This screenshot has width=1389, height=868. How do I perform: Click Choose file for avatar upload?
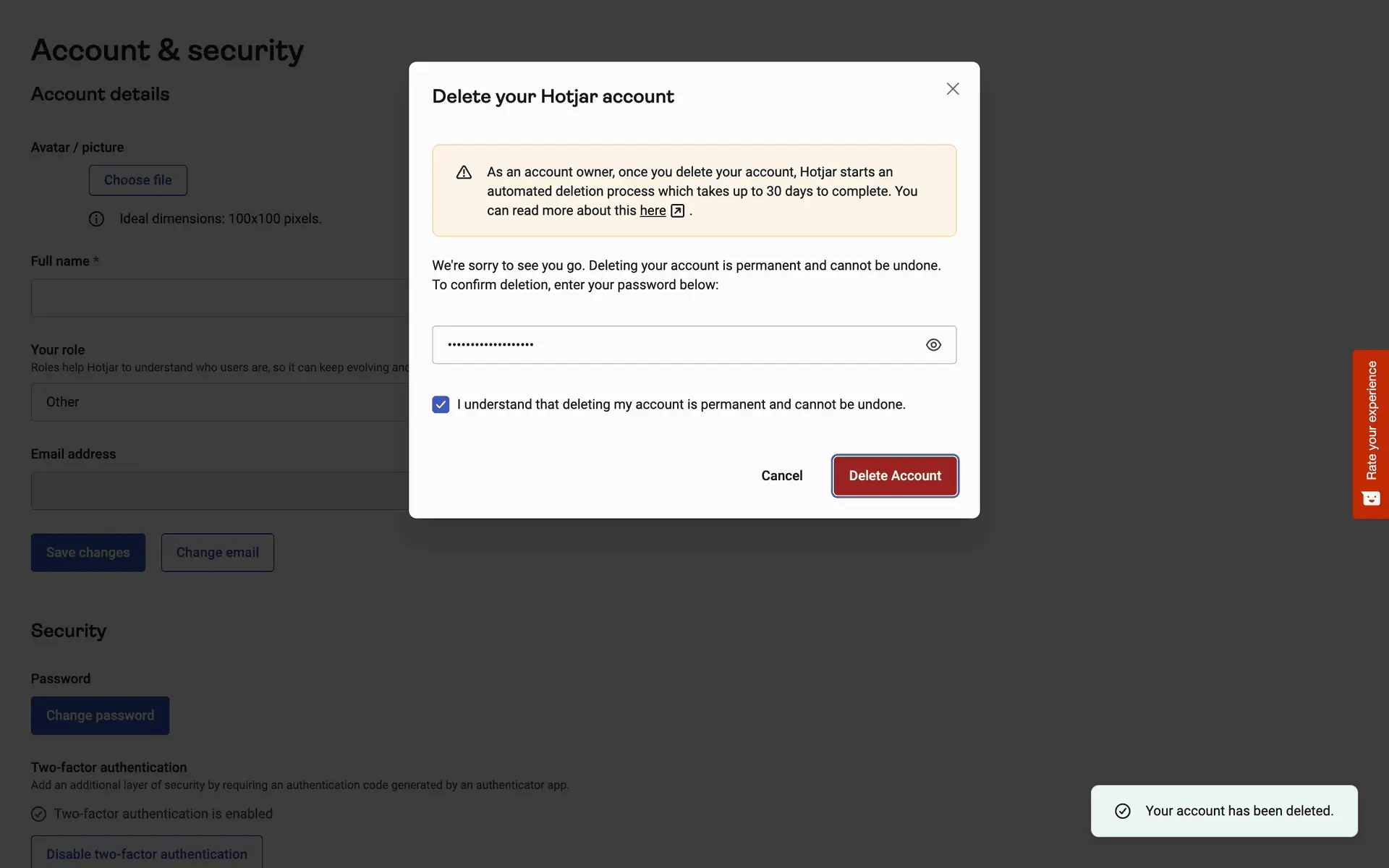coord(137,180)
